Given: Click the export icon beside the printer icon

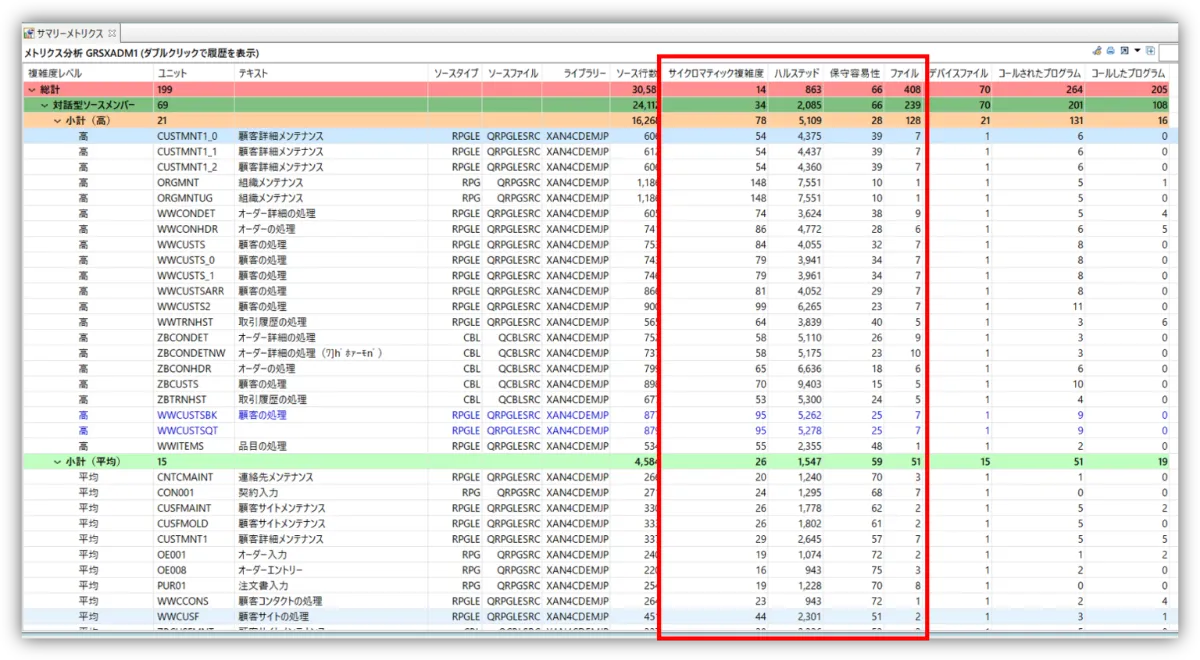Looking at the screenshot, I should (x=1124, y=51).
